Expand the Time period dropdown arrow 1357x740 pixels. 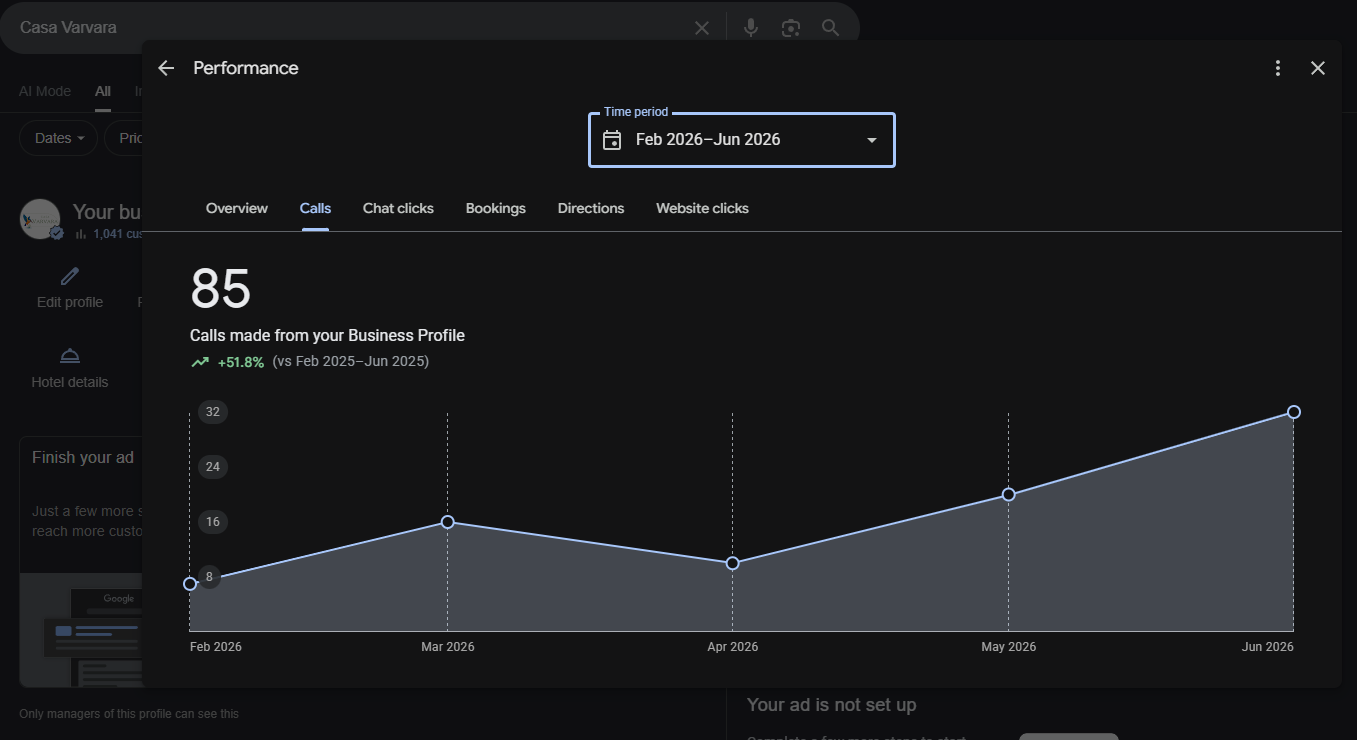(x=872, y=140)
